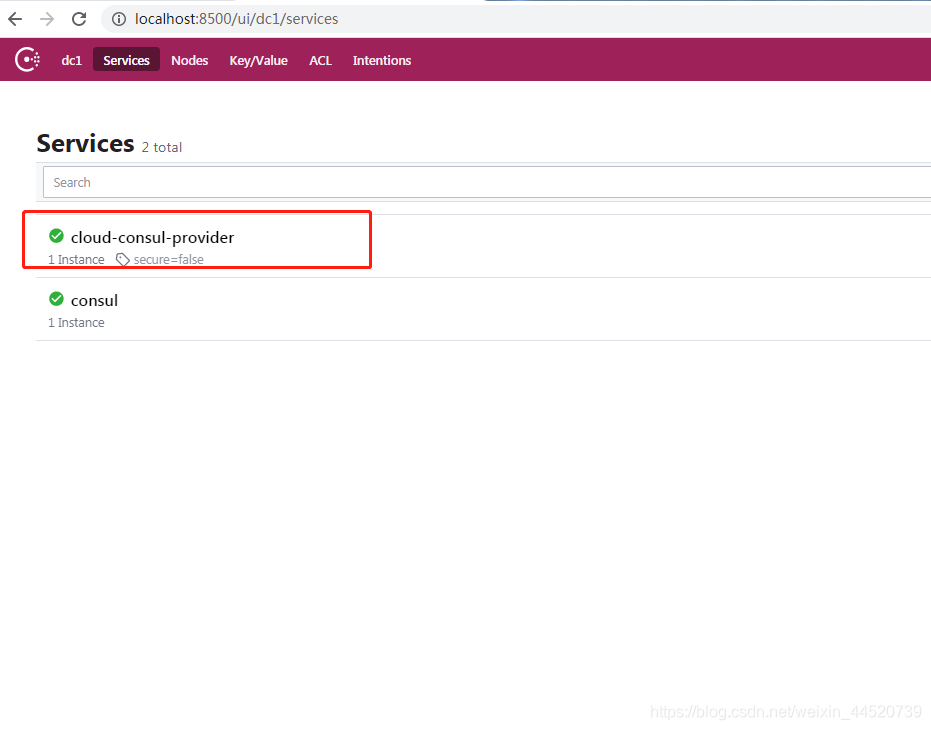Open the Nodes tab
This screenshot has width=931, height=730.
[189, 60]
